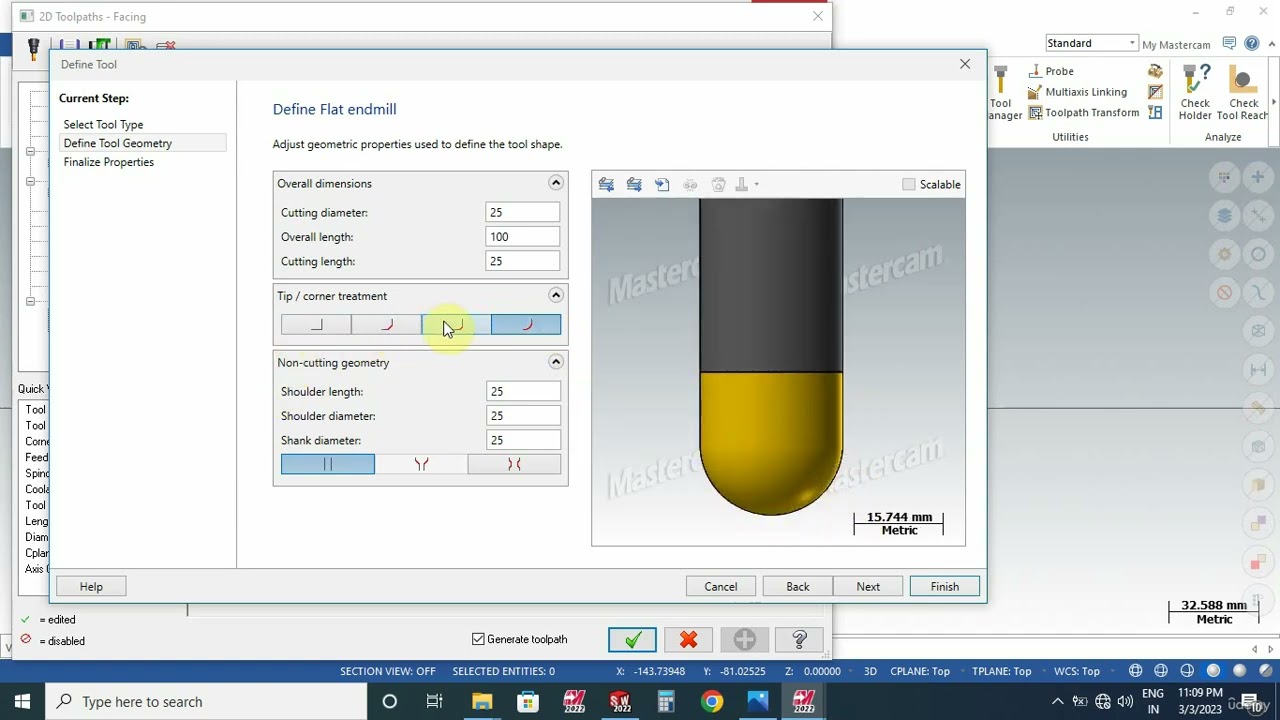Click the import-to-page icon in preview toolbar
The width and height of the screenshot is (1280, 720).
662,184
